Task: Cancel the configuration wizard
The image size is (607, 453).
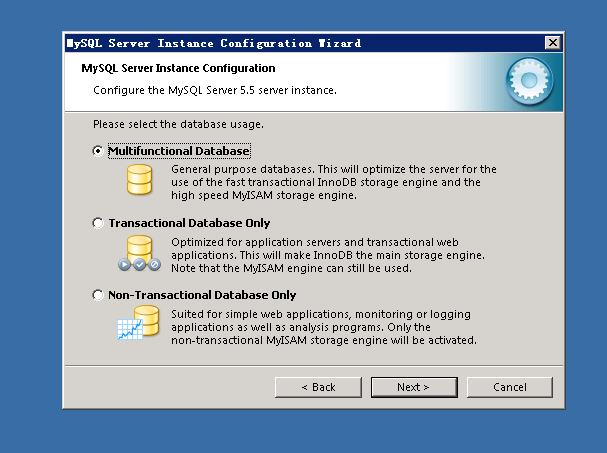Action: [509, 387]
